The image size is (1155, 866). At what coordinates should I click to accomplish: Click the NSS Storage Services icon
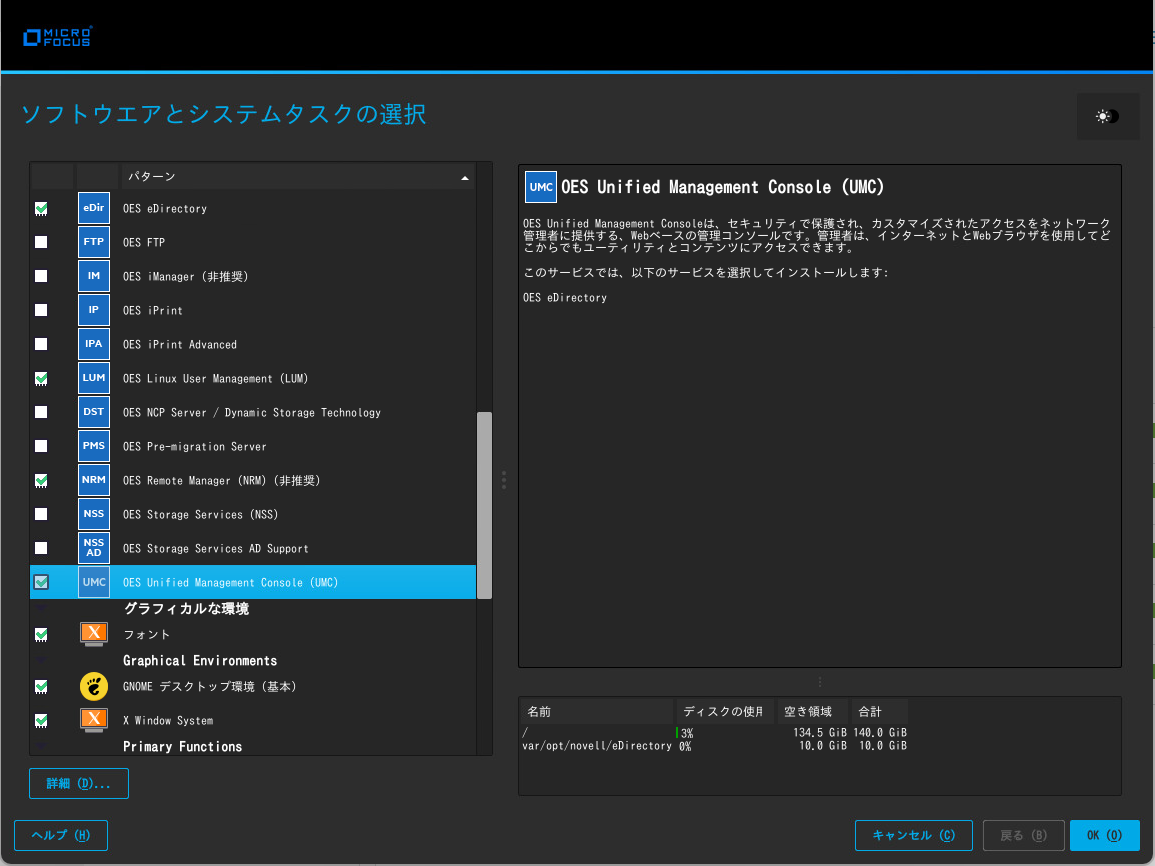pos(93,514)
